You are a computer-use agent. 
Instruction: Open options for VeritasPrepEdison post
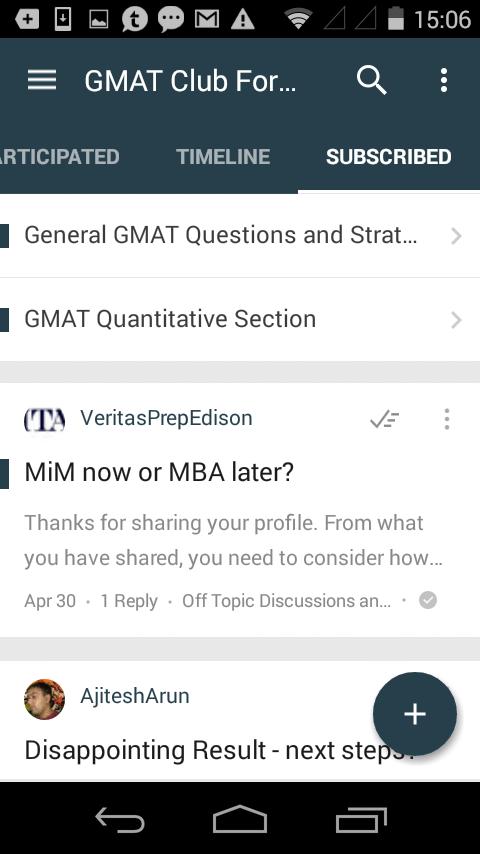click(447, 419)
